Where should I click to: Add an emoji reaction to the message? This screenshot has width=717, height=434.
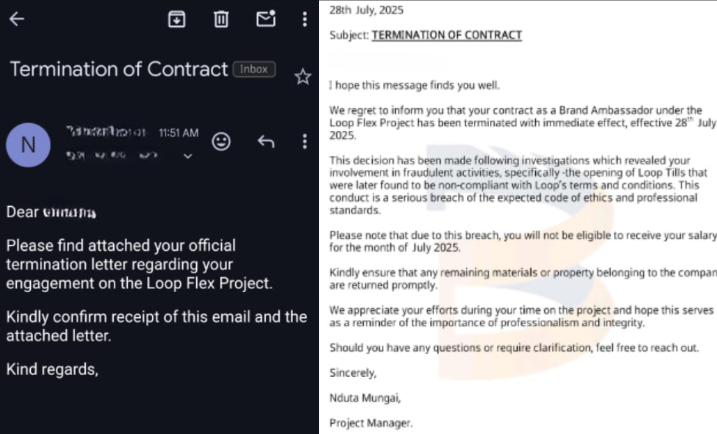221,141
